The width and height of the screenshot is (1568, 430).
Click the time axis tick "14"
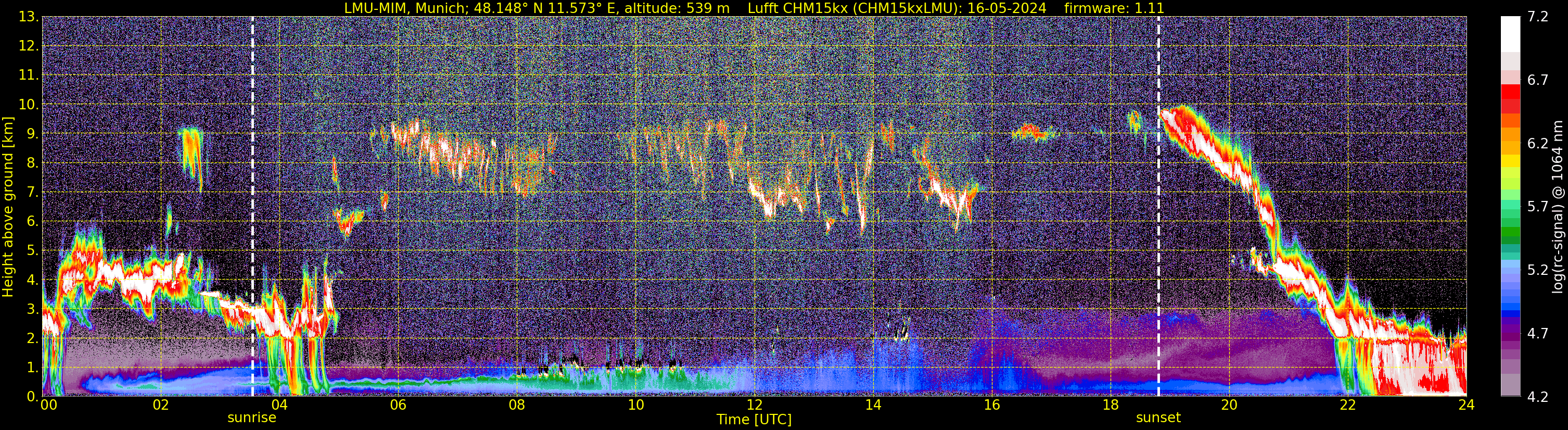coord(873,405)
